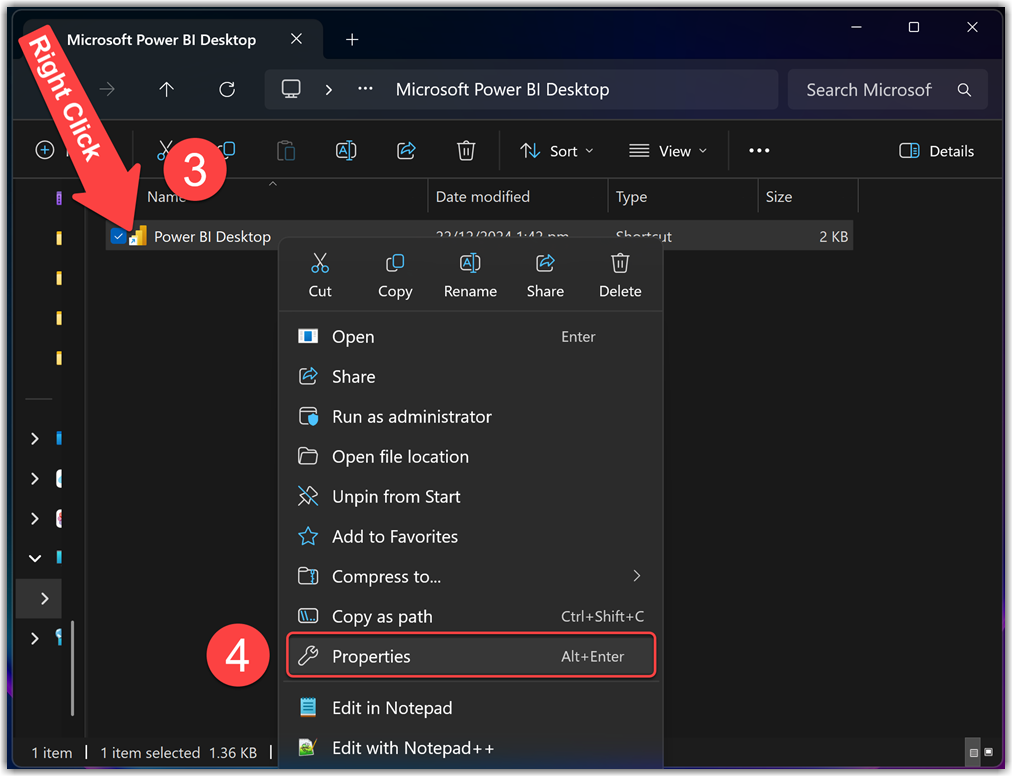The height and width of the screenshot is (777, 1013).
Task: Expand the last navigation pane chevron
Action: 35,639
